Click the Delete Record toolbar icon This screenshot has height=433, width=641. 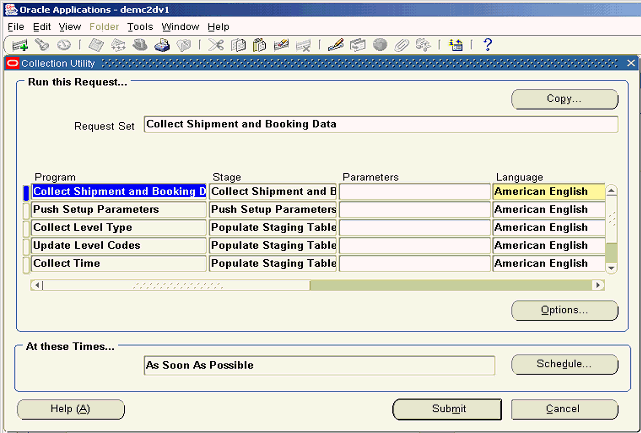pyautogui.click(x=303, y=45)
